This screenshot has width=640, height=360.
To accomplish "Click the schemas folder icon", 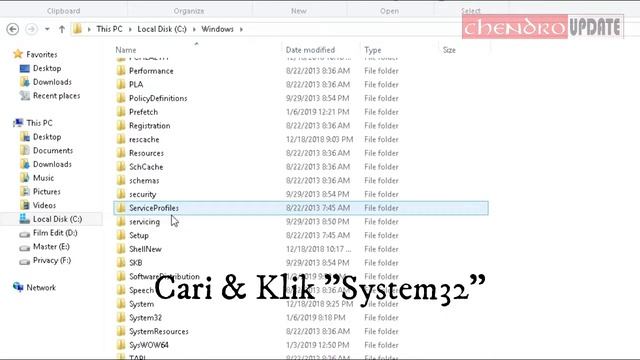I will (121, 180).
